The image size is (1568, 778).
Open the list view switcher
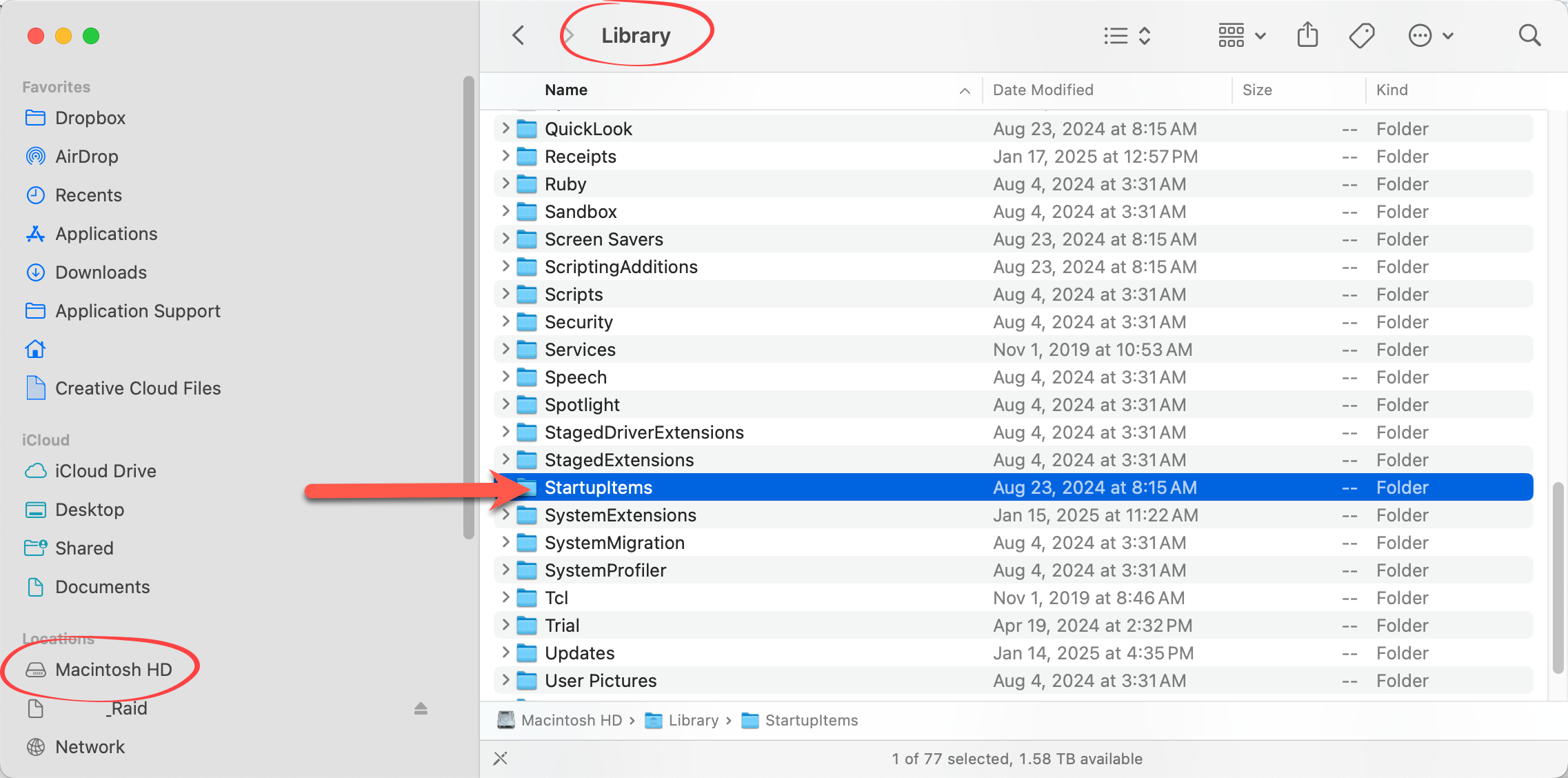point(1127,35)
